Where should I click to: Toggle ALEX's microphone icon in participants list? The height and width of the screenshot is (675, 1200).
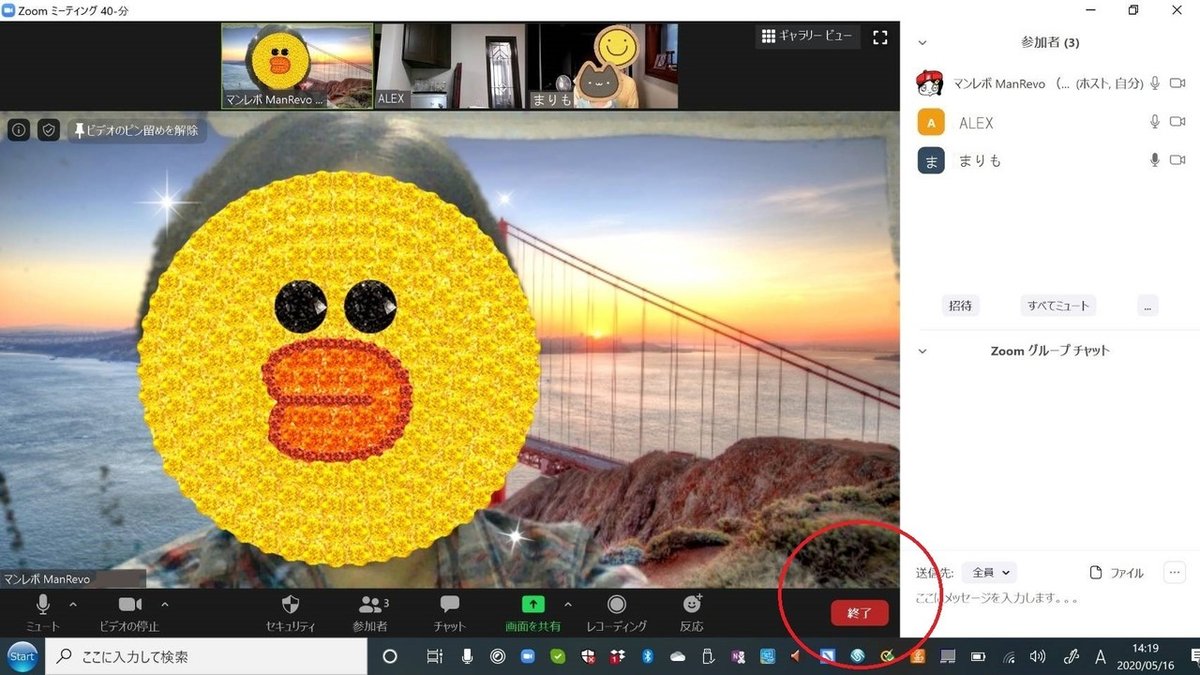point(1155,122)
